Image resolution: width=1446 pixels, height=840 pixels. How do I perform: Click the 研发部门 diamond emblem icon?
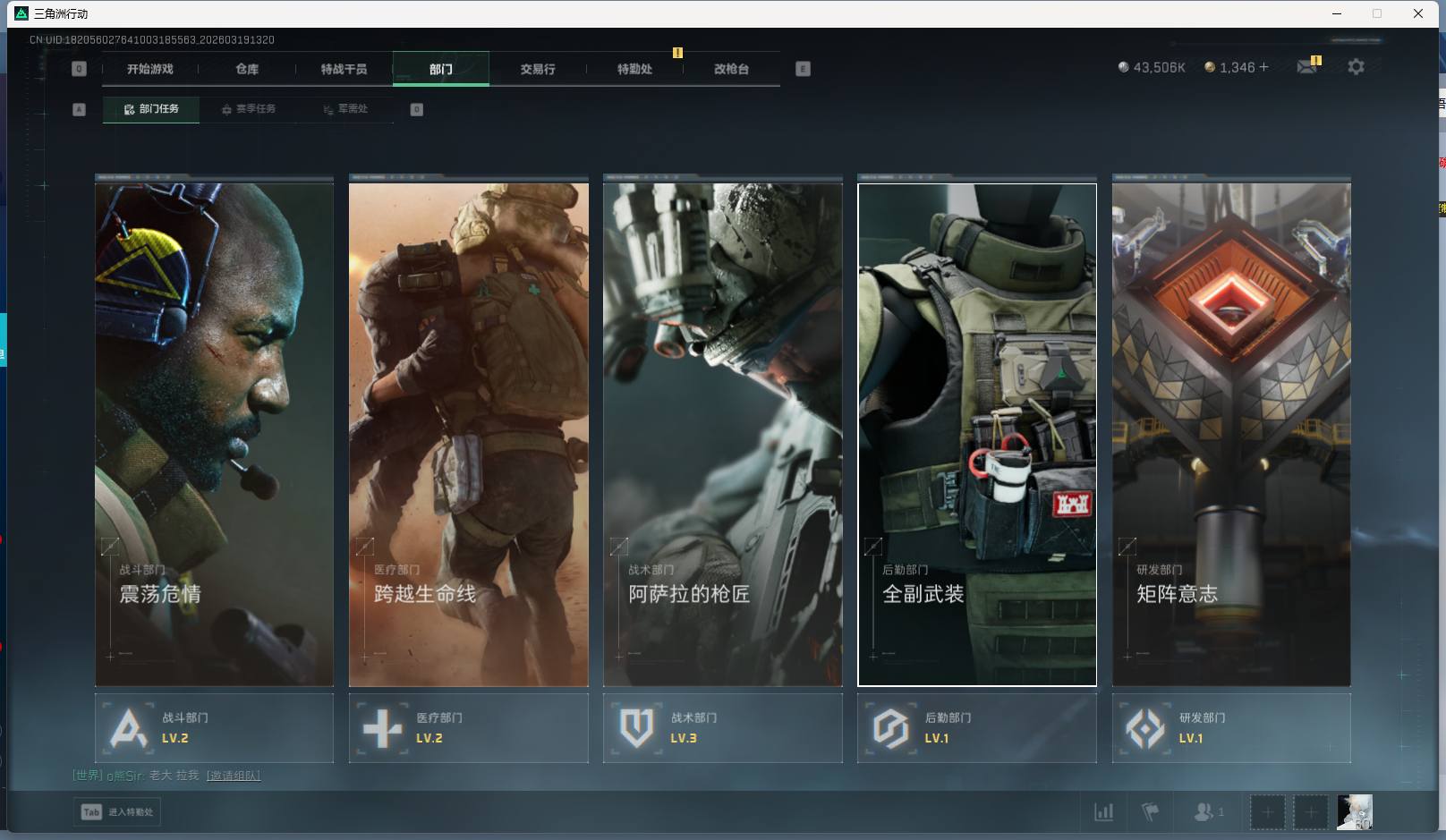pyautogui.click(x=1144, y=728)
